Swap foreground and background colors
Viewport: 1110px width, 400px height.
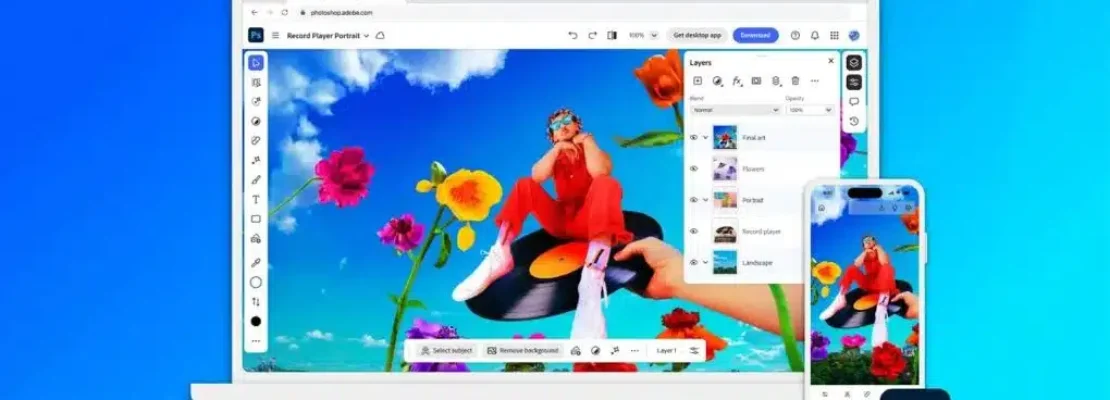256,302
